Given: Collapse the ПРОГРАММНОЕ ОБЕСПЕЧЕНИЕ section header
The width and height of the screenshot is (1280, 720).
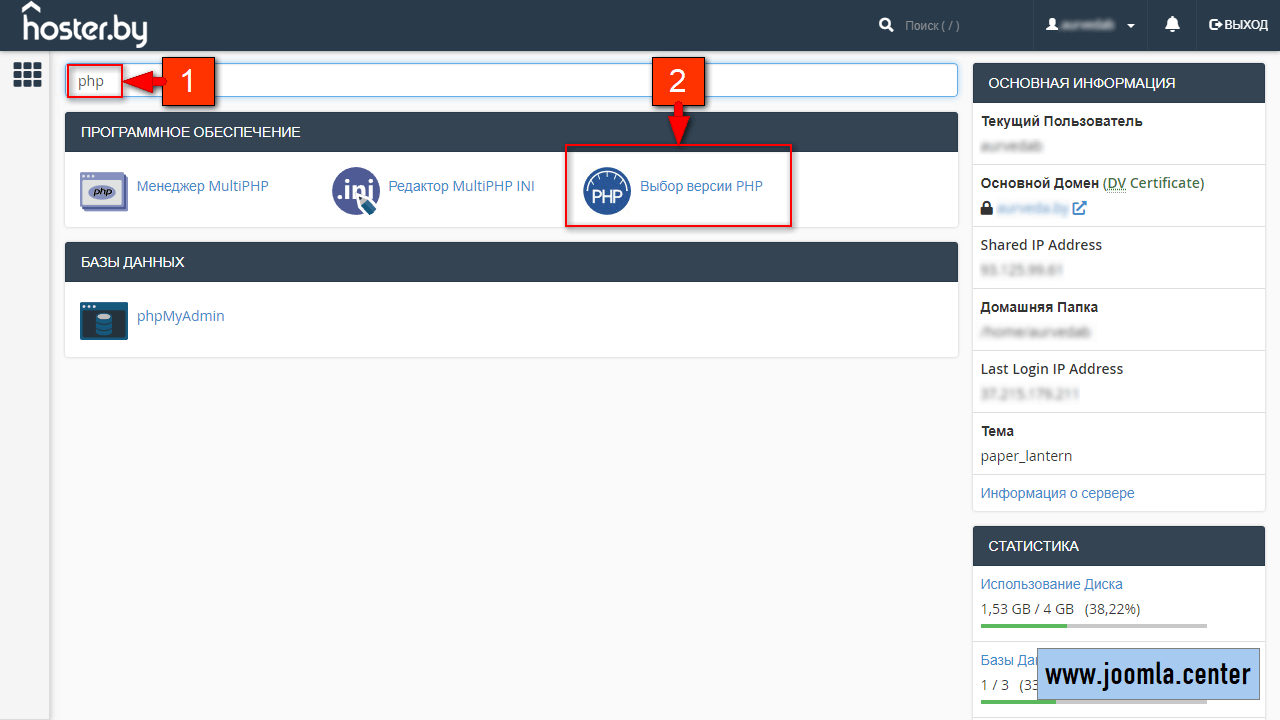Looking at the screenshot, I should 511,132.
